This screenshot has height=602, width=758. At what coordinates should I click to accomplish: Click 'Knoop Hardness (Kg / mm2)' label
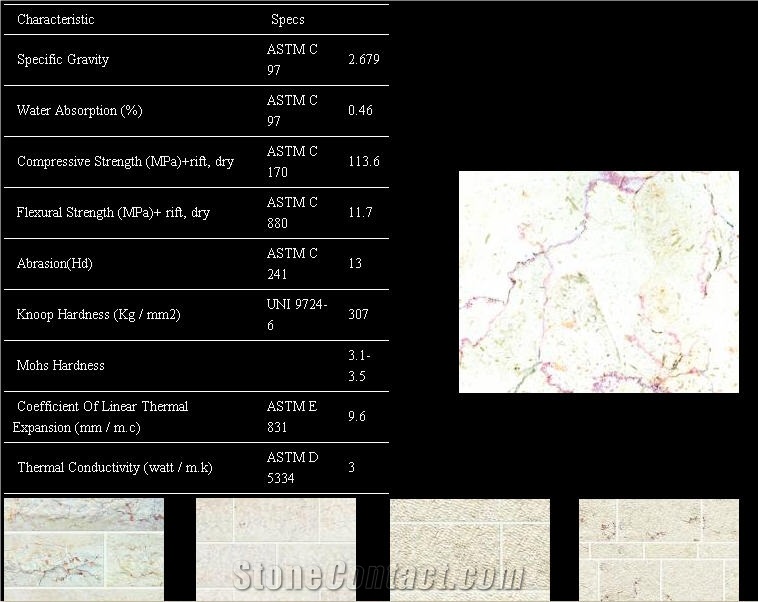pos(99,314)
